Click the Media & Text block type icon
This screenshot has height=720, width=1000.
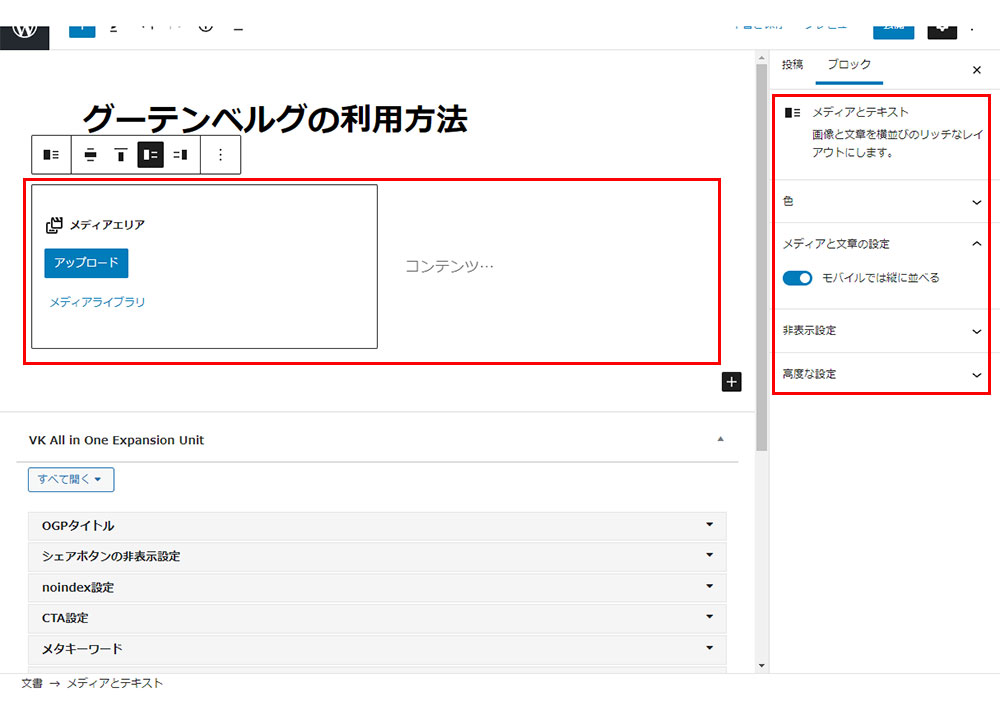click(x=51, y=155)
